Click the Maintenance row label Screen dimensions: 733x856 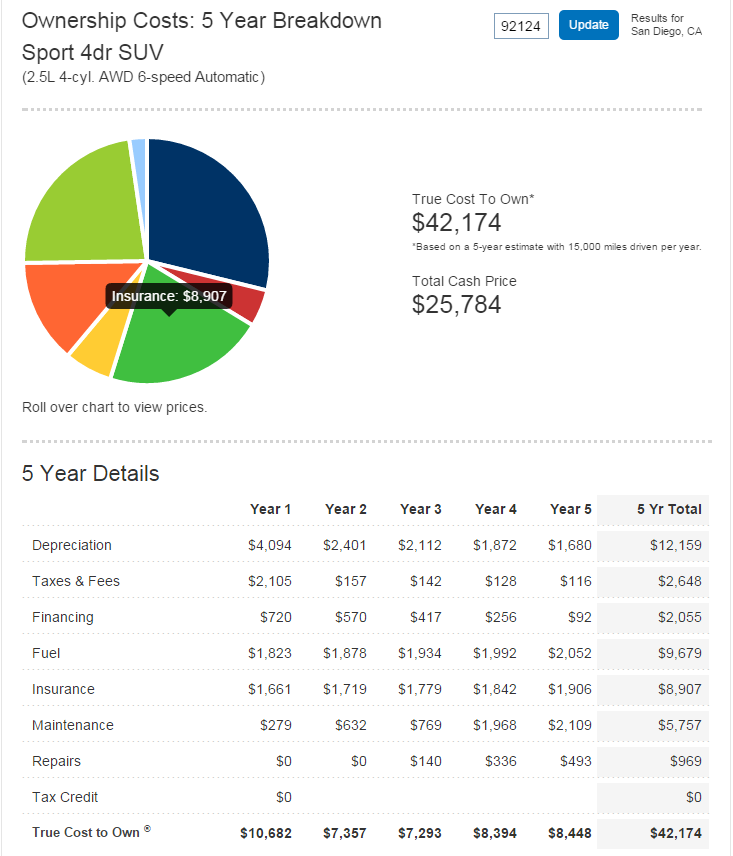coord(73,726)
